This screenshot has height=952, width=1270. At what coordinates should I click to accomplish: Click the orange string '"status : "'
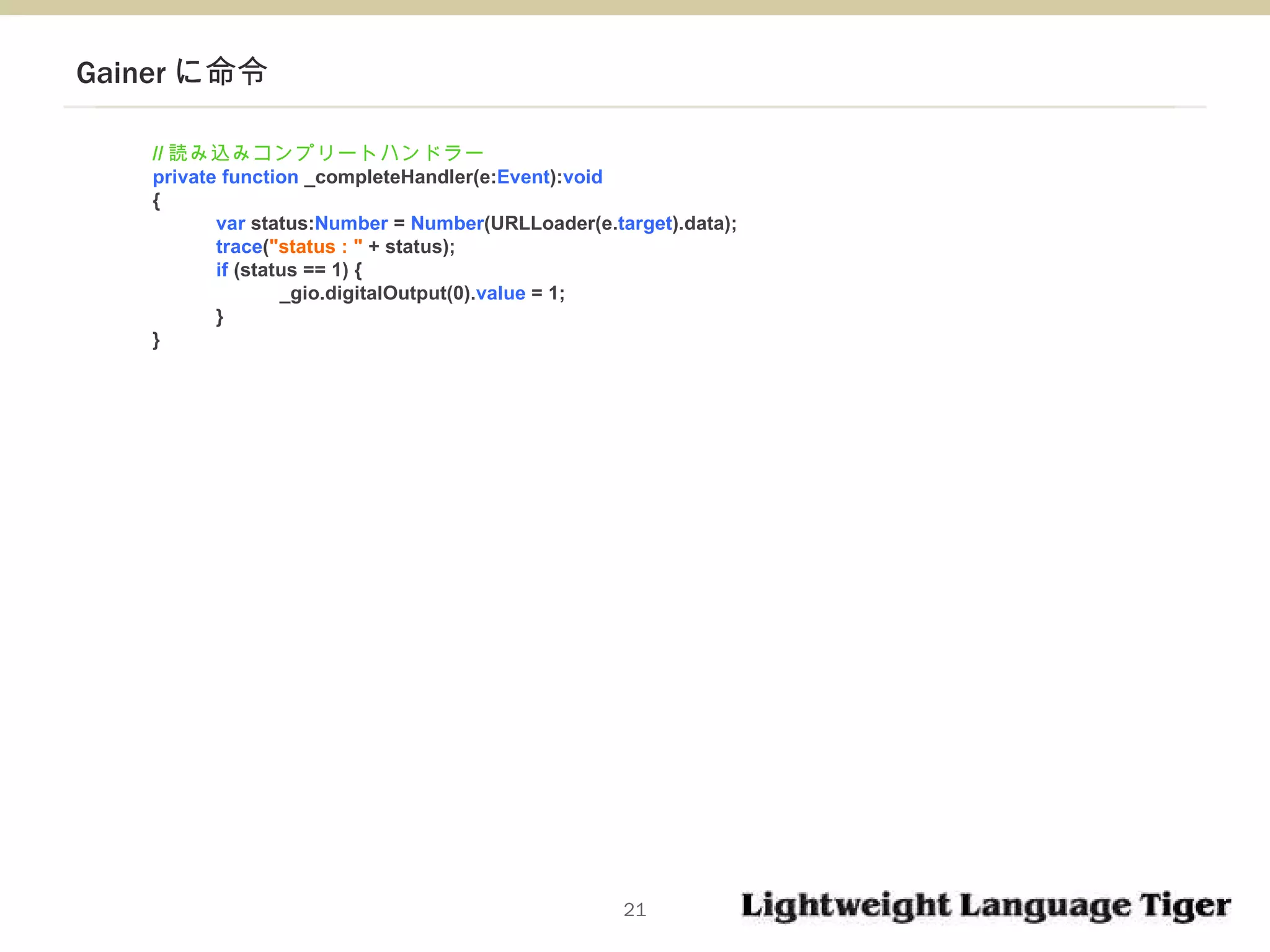pyautogui.click(x=316, y=247)
